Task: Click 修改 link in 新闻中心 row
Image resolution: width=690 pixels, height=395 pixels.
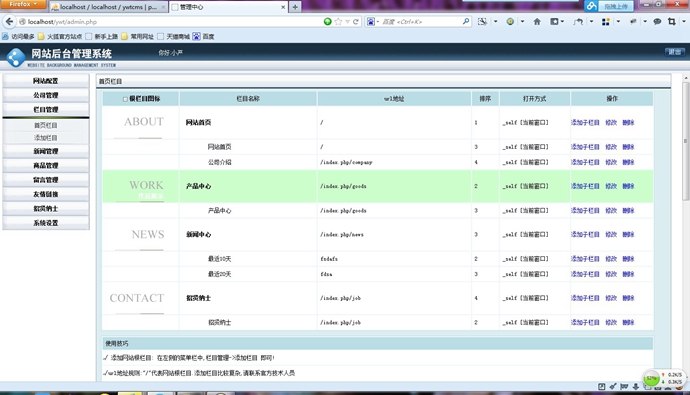Action: 611,235
